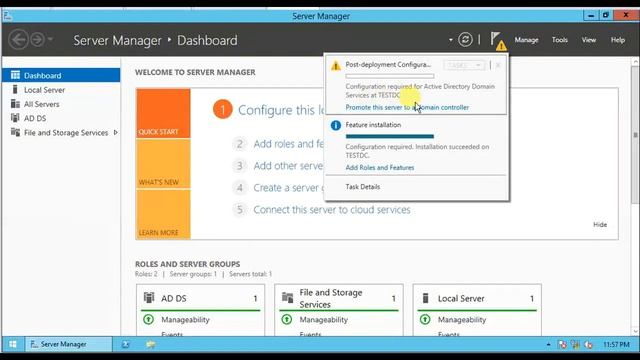640x360 pixels.
Task: Click the Local Server sidebar icon
Action: click(x=15, y=89)
